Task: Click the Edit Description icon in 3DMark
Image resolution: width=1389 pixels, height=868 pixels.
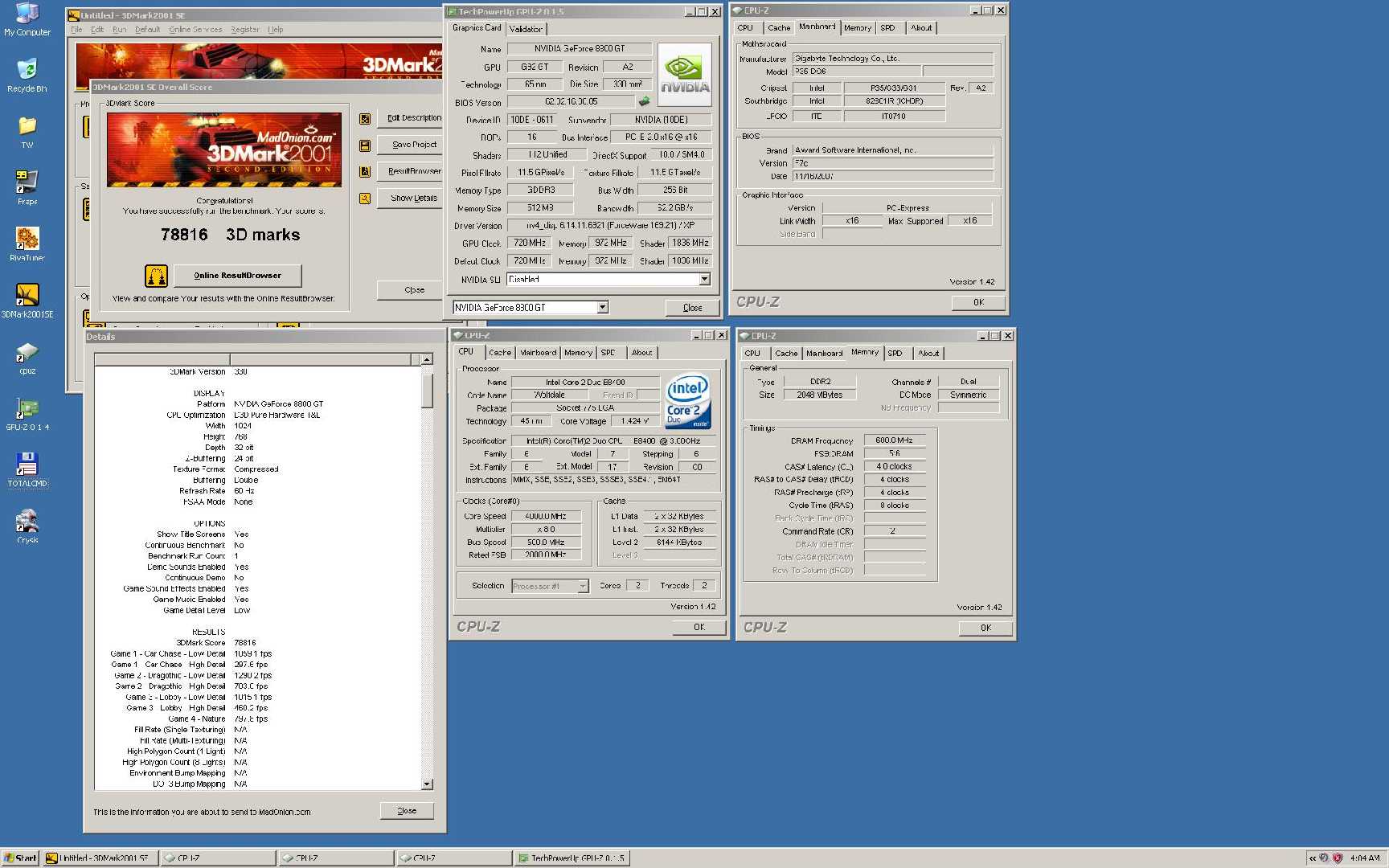Action: point(365,119)
